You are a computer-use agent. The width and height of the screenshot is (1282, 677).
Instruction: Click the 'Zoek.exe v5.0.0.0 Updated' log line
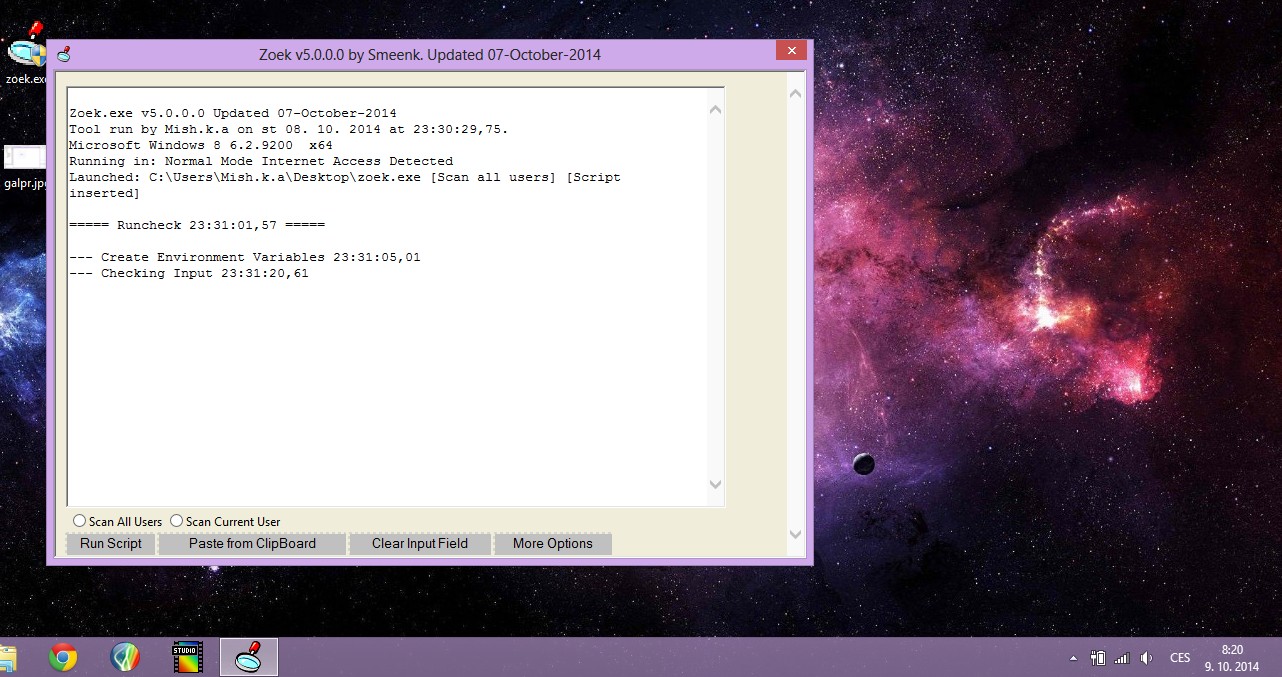coord(233,113)
